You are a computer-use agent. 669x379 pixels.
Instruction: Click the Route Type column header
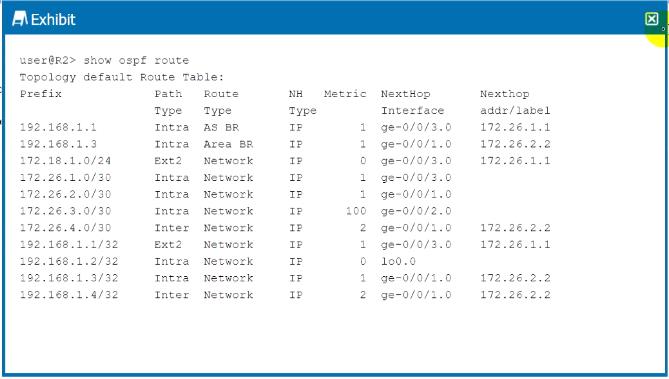coord(221,102)
